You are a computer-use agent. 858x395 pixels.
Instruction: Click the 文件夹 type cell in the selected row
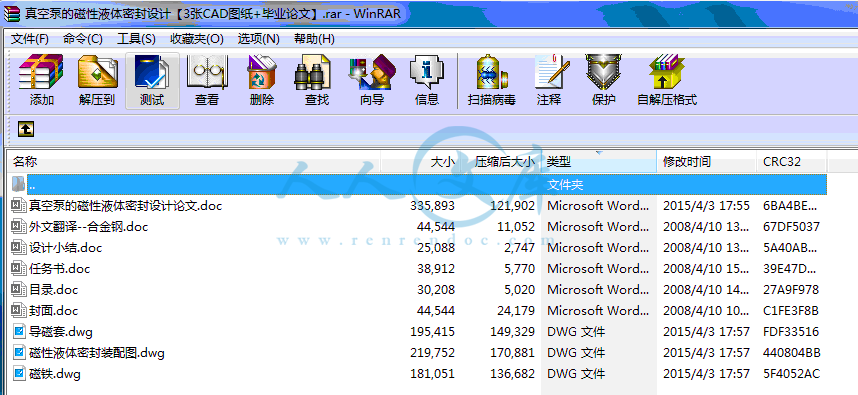(x=565, y=184)
